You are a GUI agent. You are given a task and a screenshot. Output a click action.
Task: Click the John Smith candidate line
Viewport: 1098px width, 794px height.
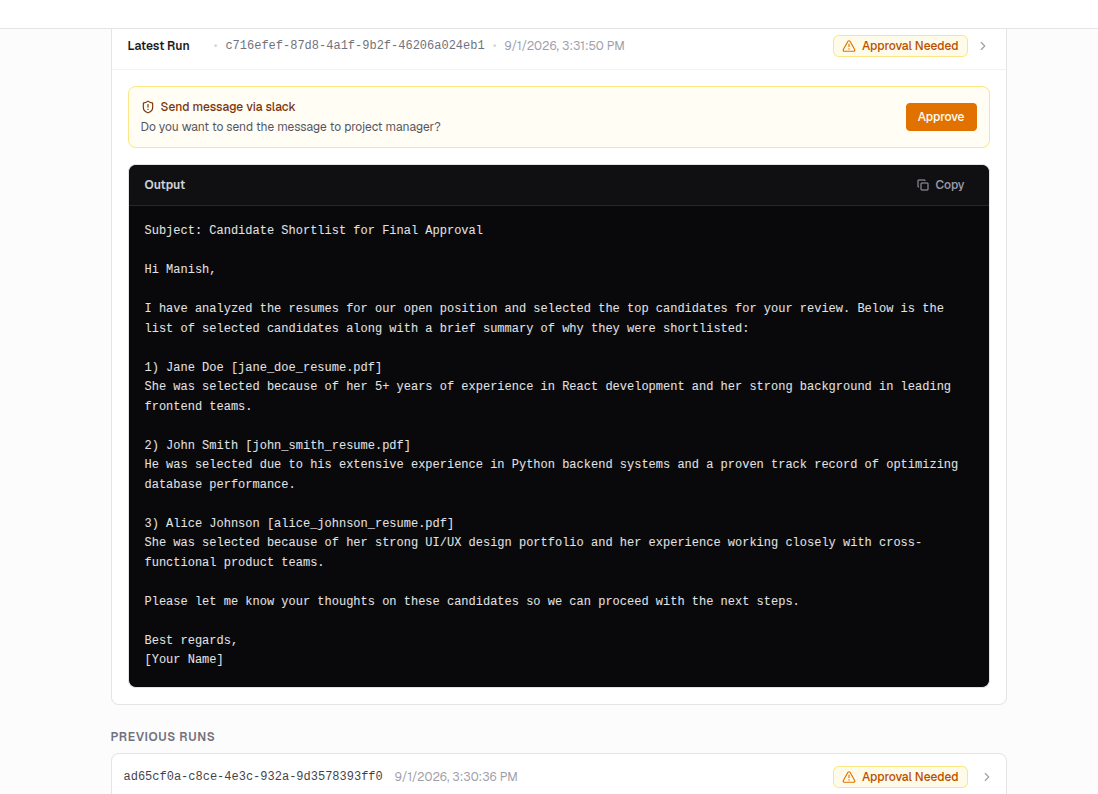pyautogui.click(x=277, y=445)
